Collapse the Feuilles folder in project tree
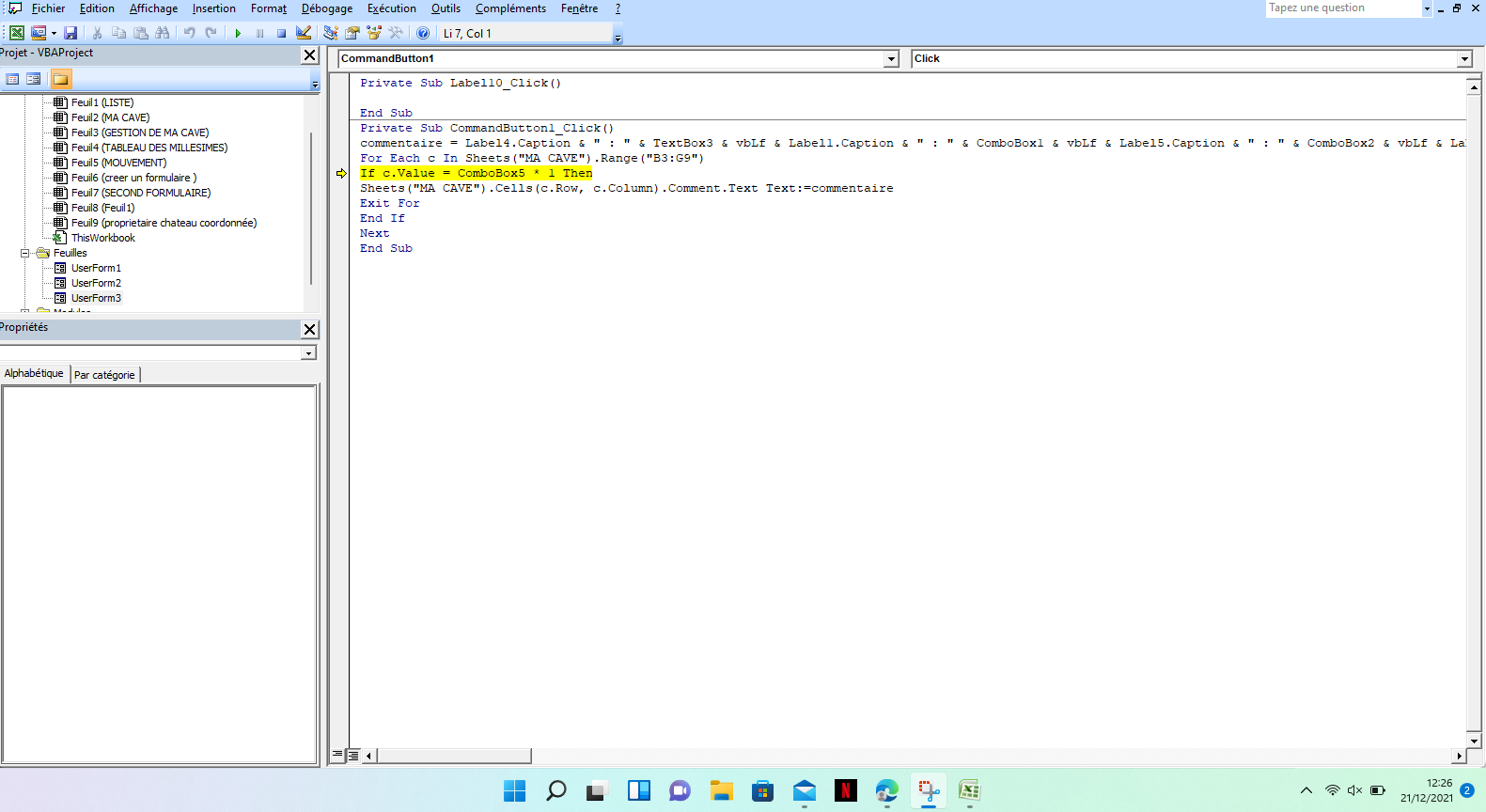The width and height of the screenshot is (1486, 812). [x=25, y=253]
